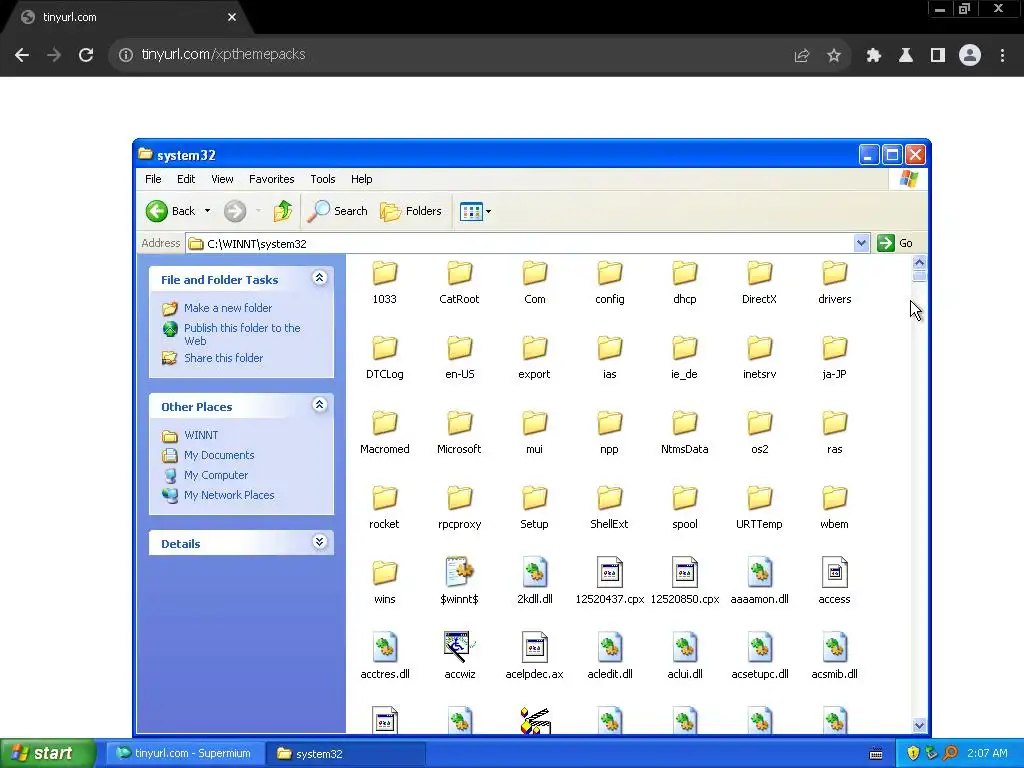Click Make a new folder link
The width and height of the screenshot is (1024, 768).
[x=228, y=308]
